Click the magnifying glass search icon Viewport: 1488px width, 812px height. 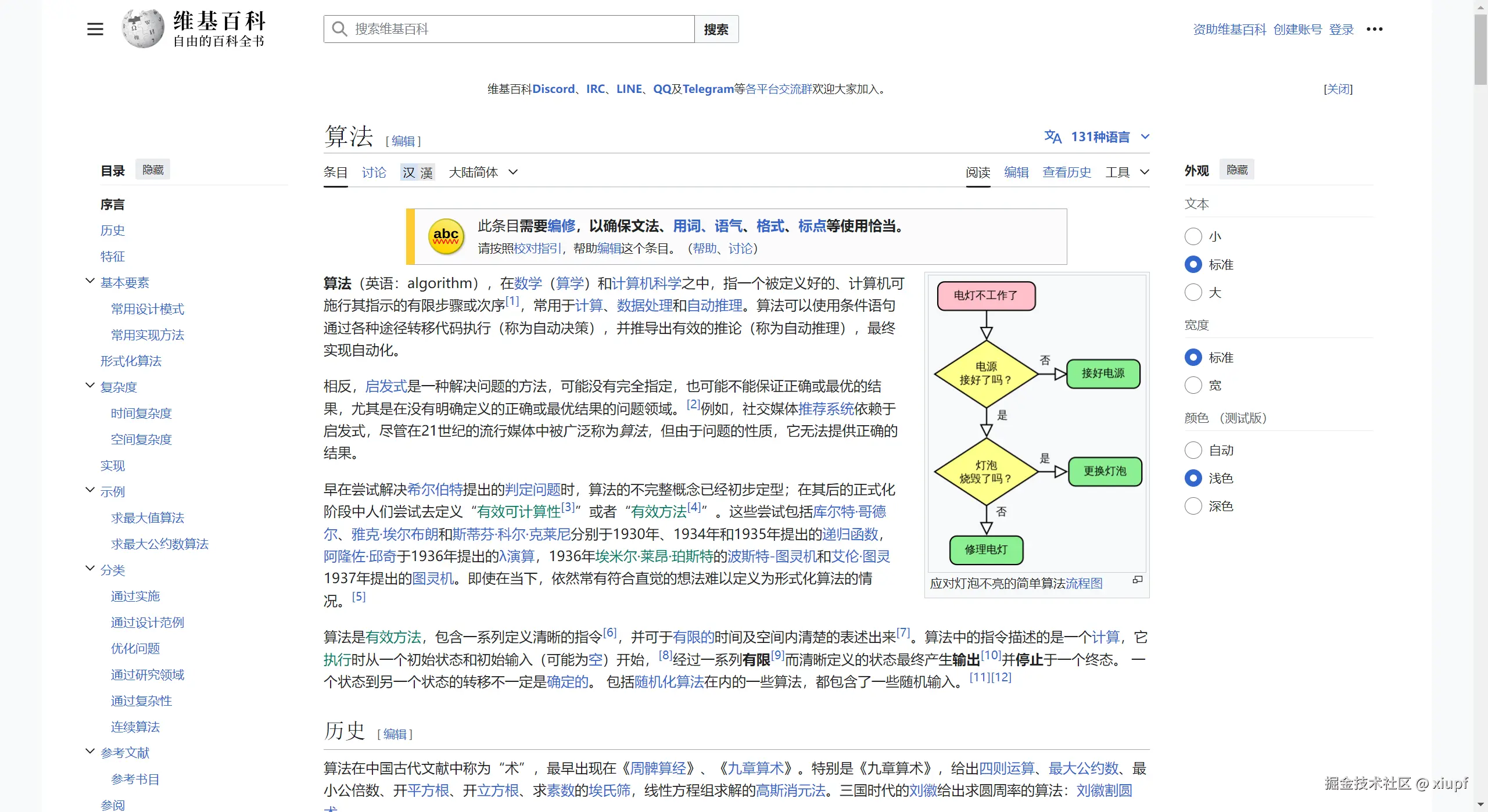click(x=339, y=29)
